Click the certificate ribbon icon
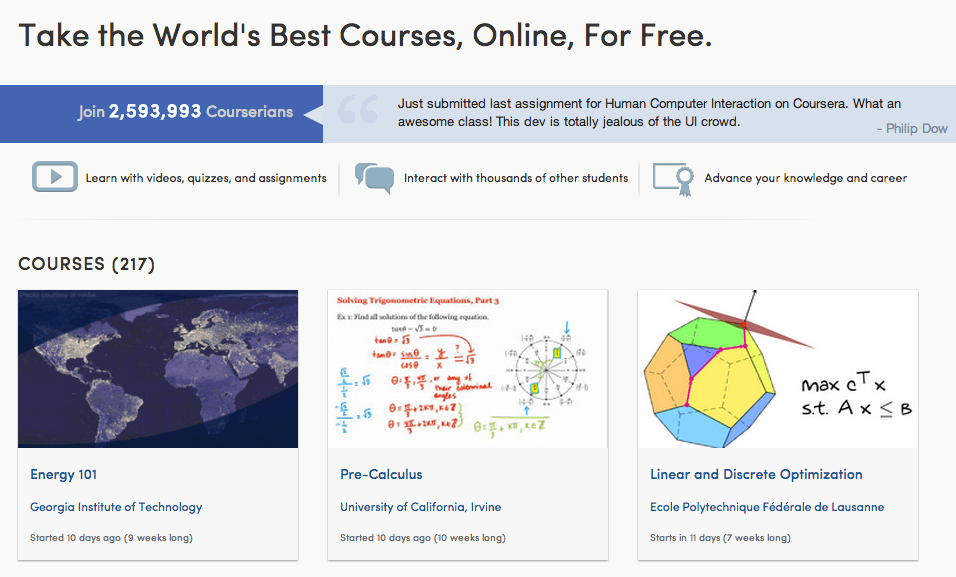 tap(673, 179)
